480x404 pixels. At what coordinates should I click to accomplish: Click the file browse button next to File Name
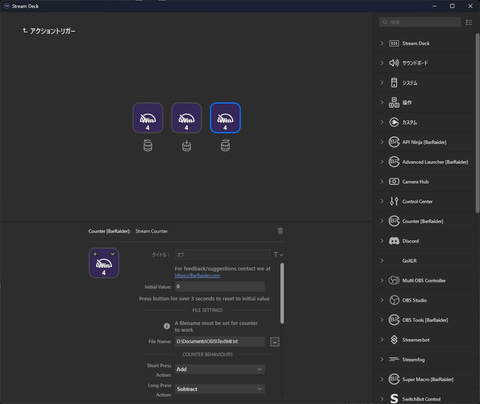point(275,342)
